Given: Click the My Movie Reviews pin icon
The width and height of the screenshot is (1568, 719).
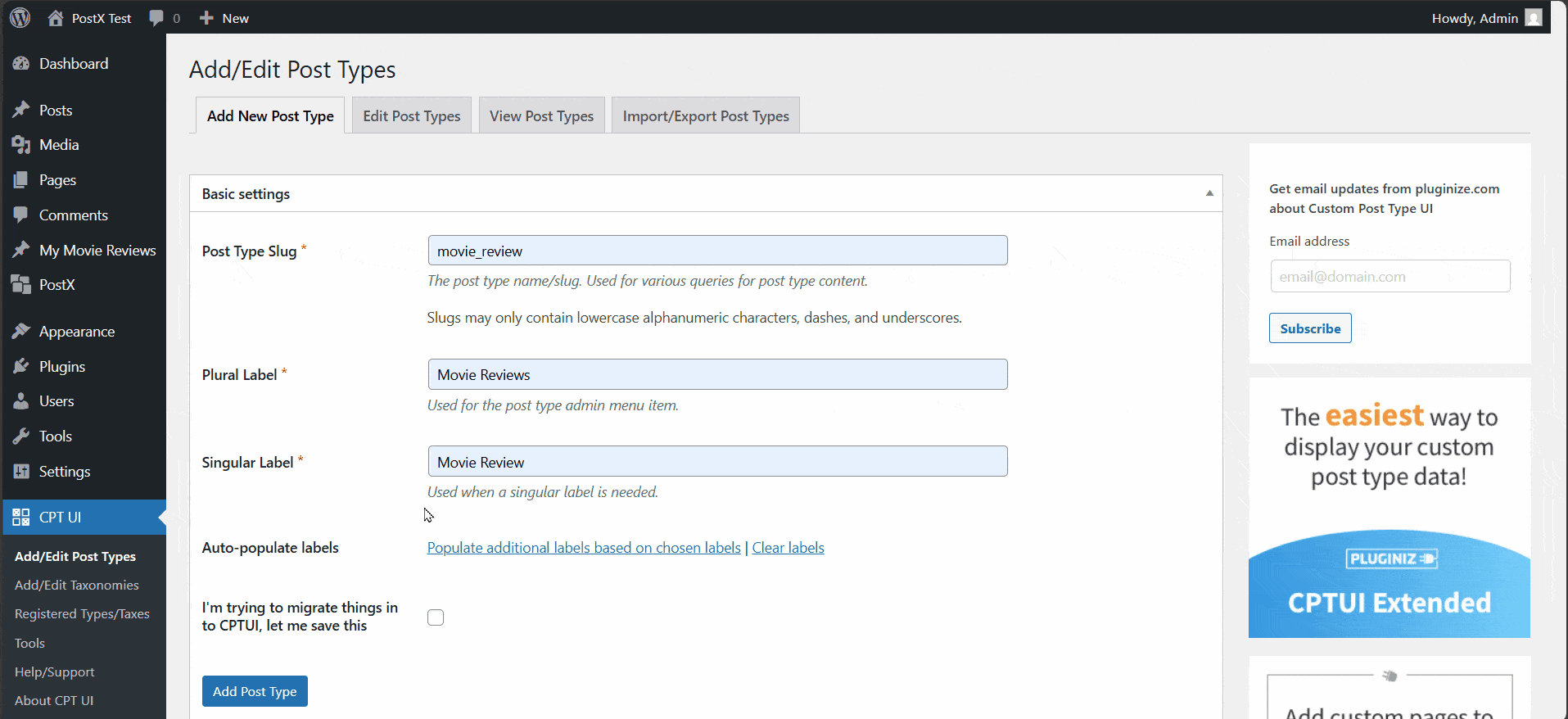Looking at the screenshot, I should pos(21,250).
